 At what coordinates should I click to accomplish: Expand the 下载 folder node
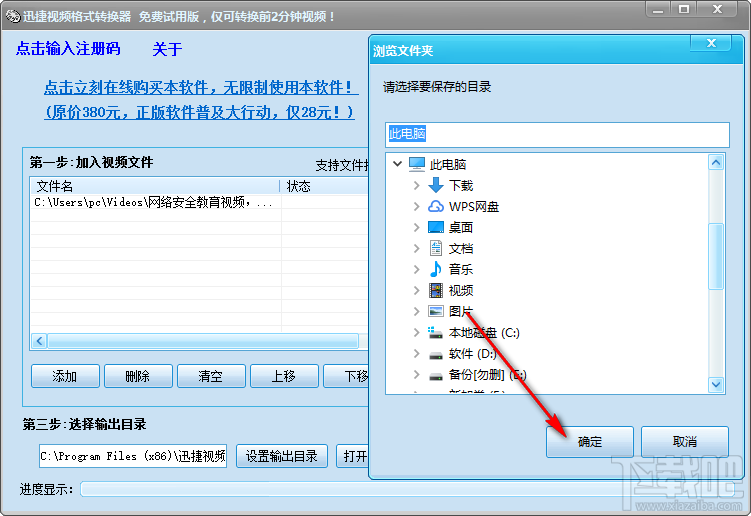click(416, 185)
